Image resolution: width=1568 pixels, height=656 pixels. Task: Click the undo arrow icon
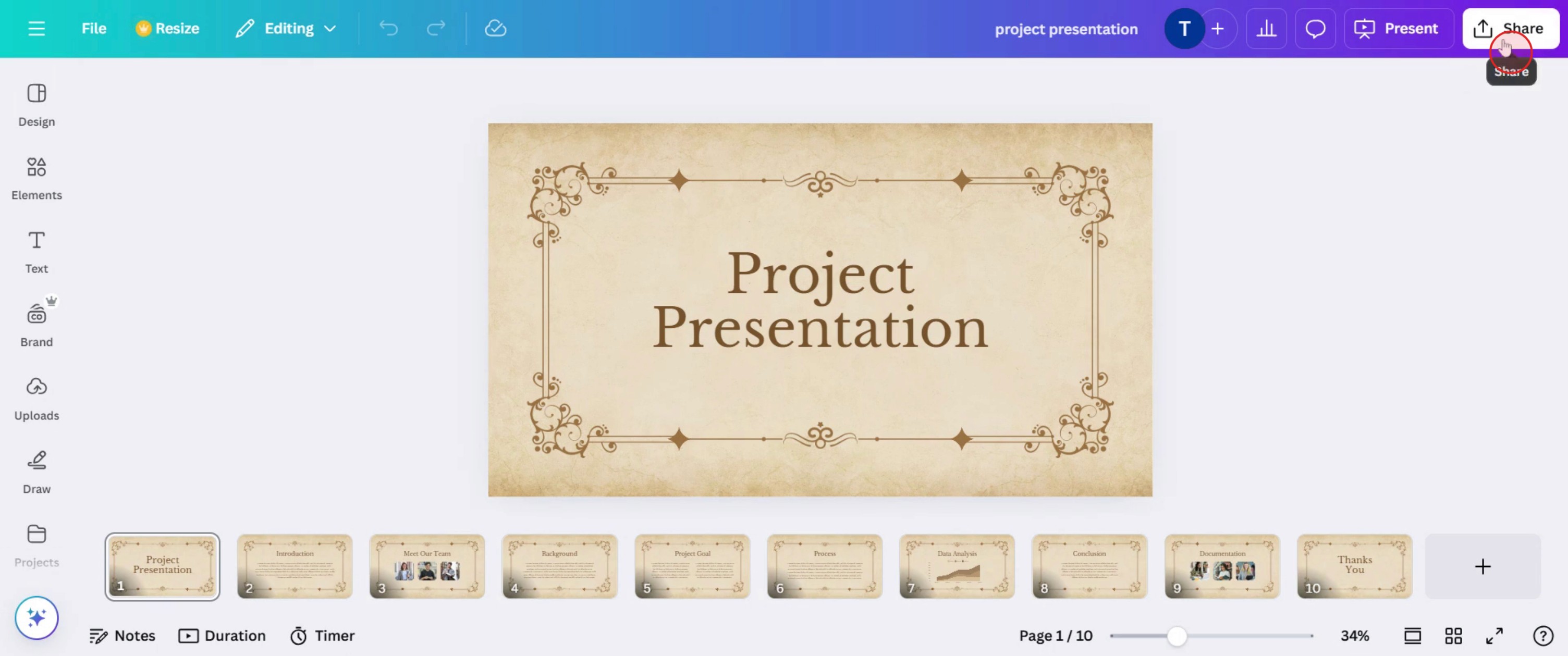(x=388, y=29)
